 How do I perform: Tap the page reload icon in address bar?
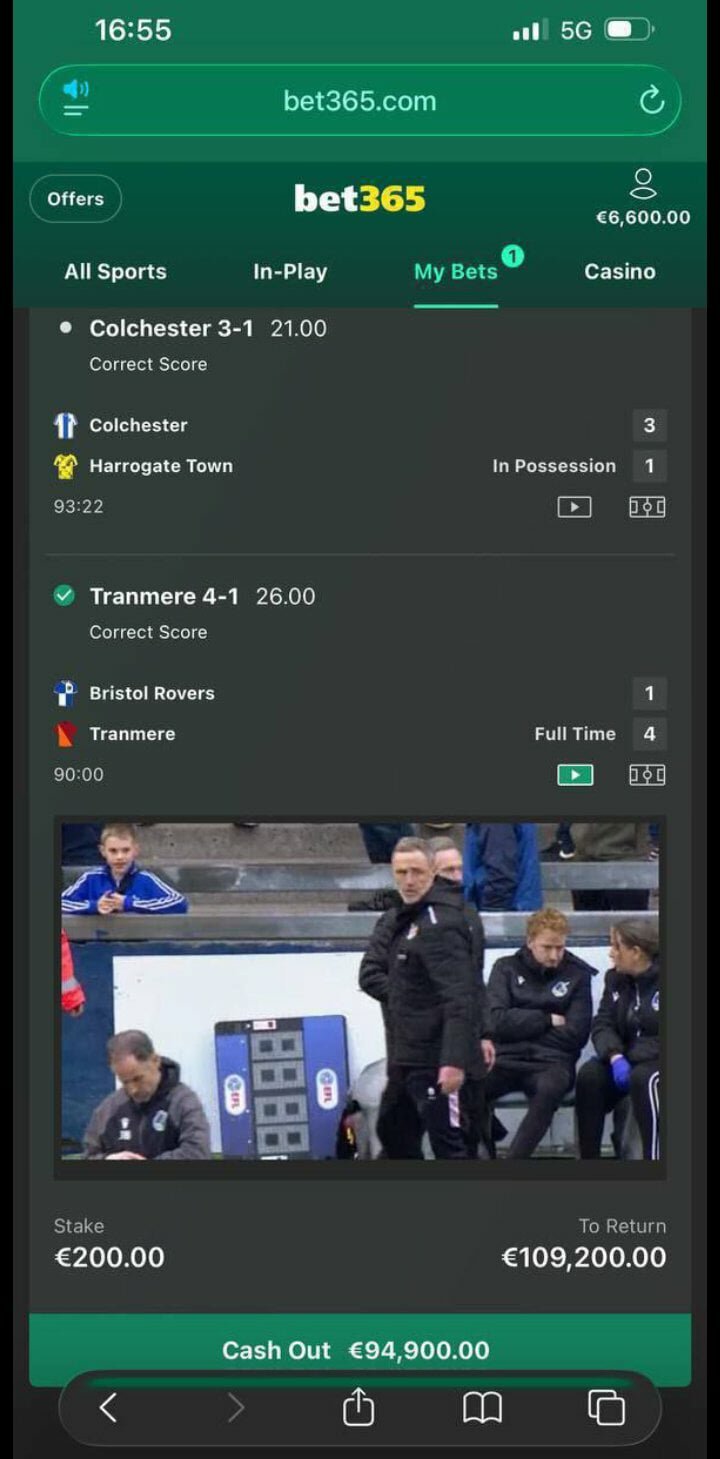652,101
